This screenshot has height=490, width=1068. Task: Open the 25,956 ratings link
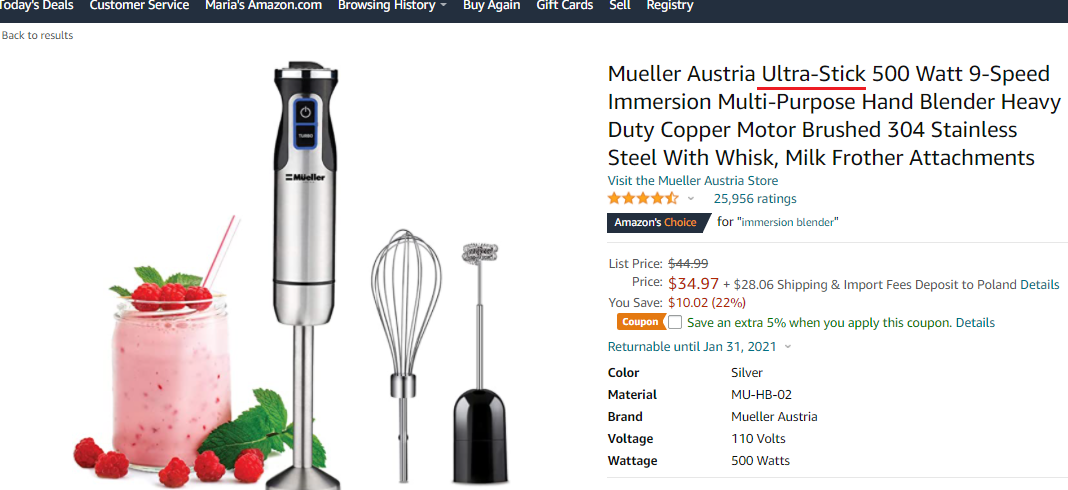[755, 199]
